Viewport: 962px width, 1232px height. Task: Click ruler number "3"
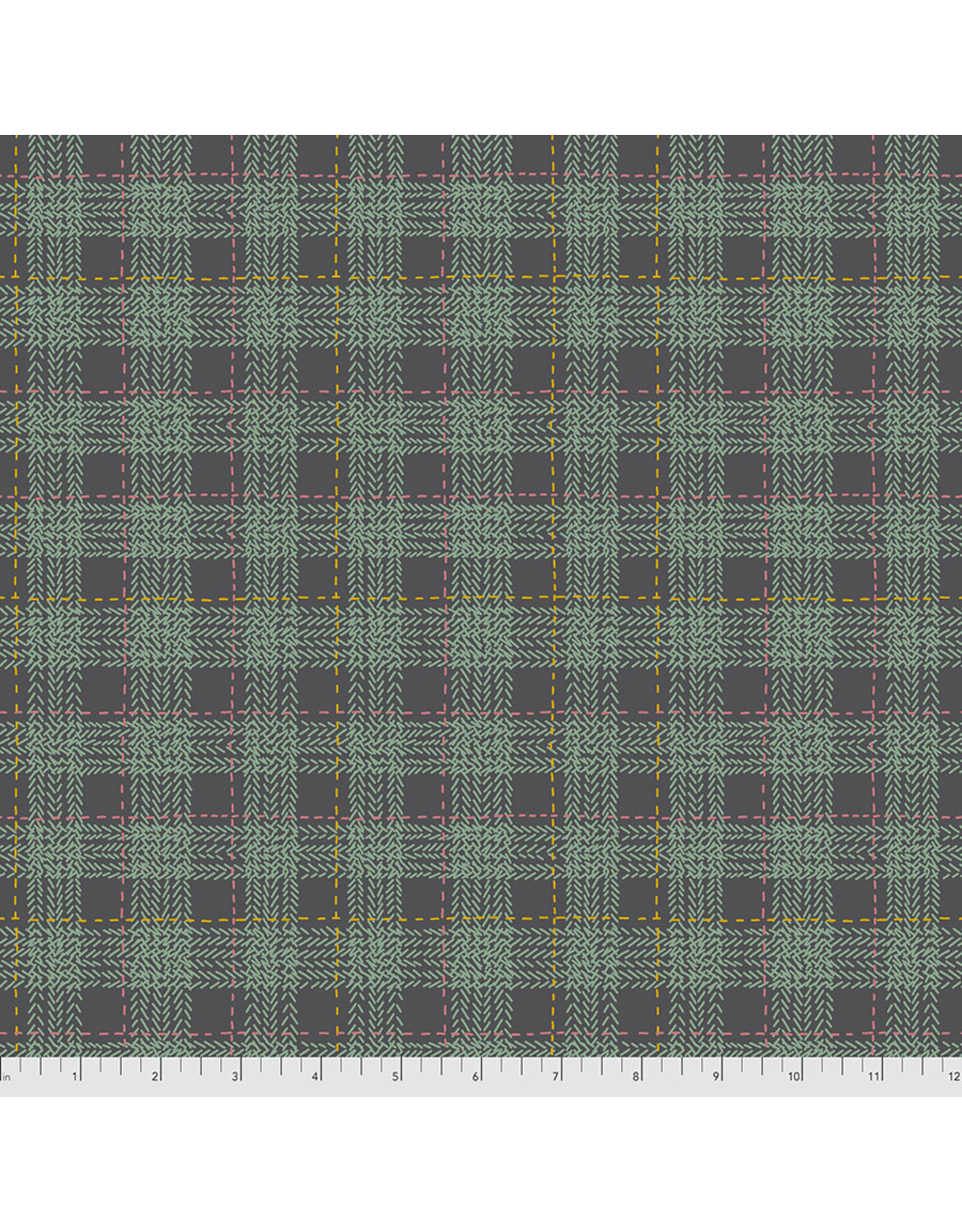coord(235,1077)
